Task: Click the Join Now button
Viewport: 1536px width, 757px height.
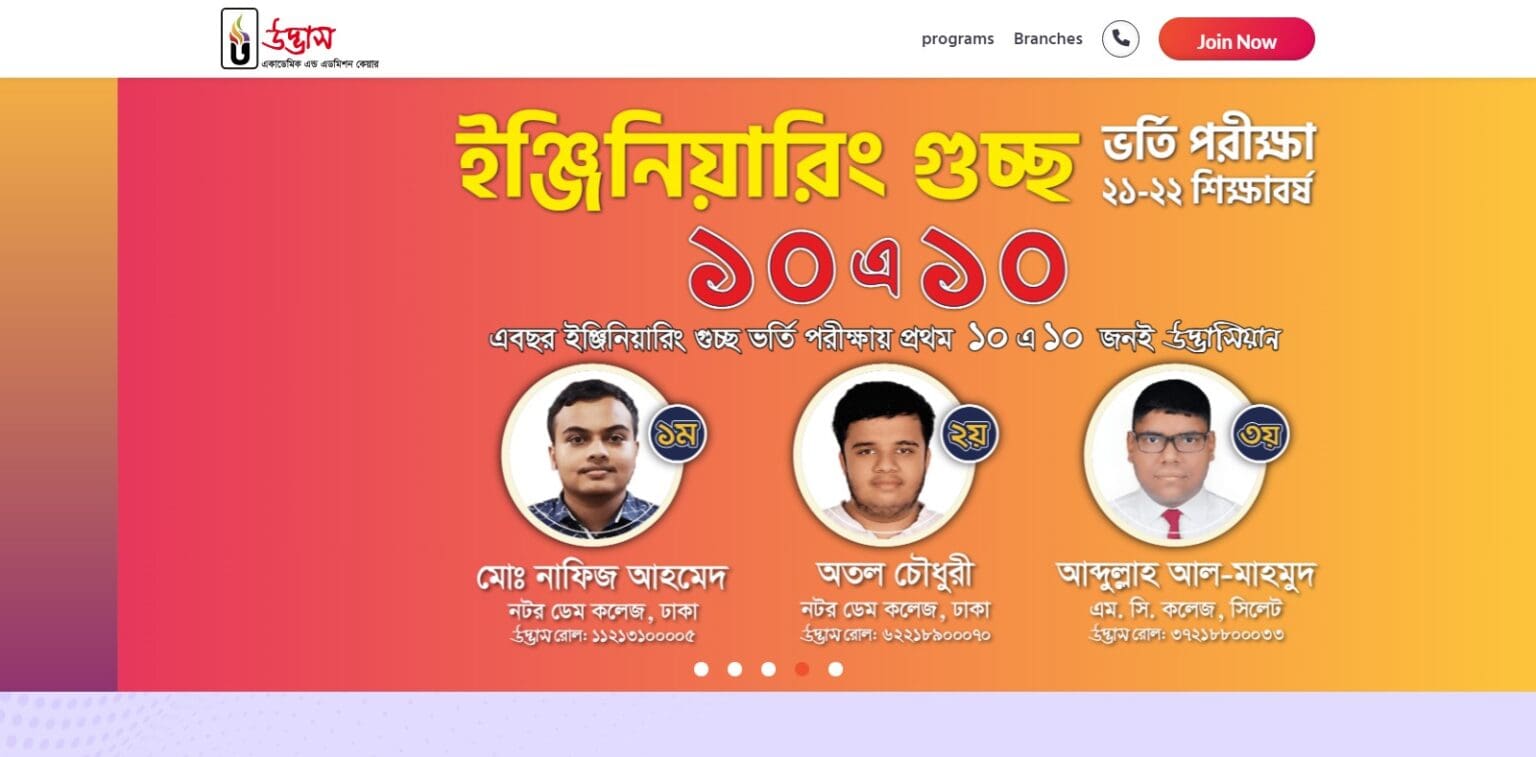Action: [x=1236, y=39]
